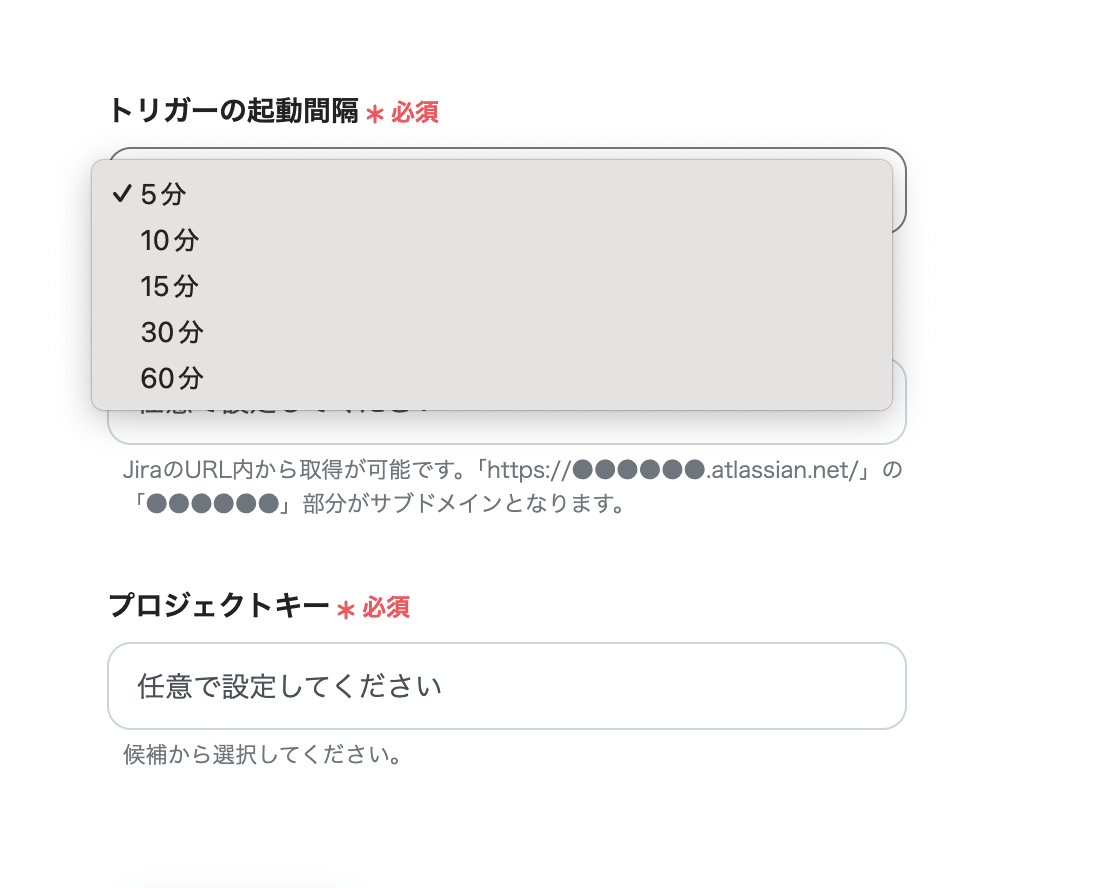
Task: Choose 10分 as the trigger interval
Action: coord(170,241)
